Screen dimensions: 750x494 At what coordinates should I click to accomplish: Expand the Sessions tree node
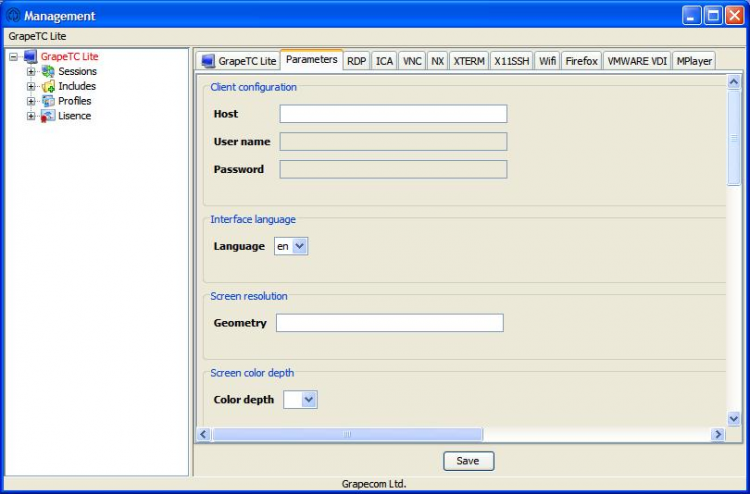31,72
